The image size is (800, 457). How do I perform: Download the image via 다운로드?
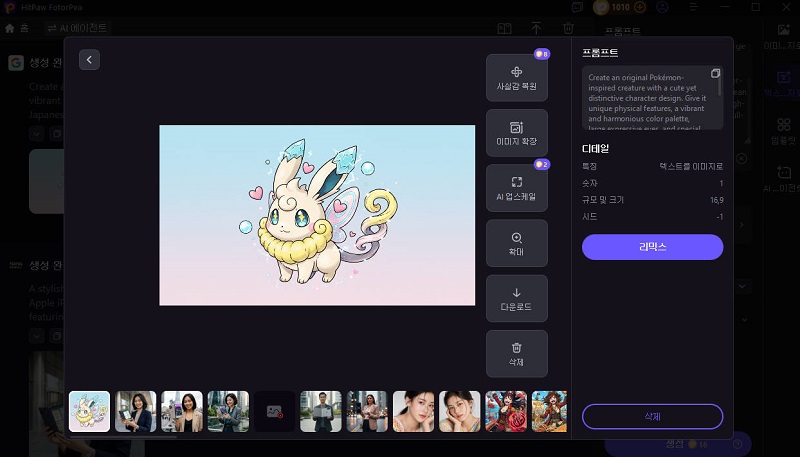tap(517, 298)
